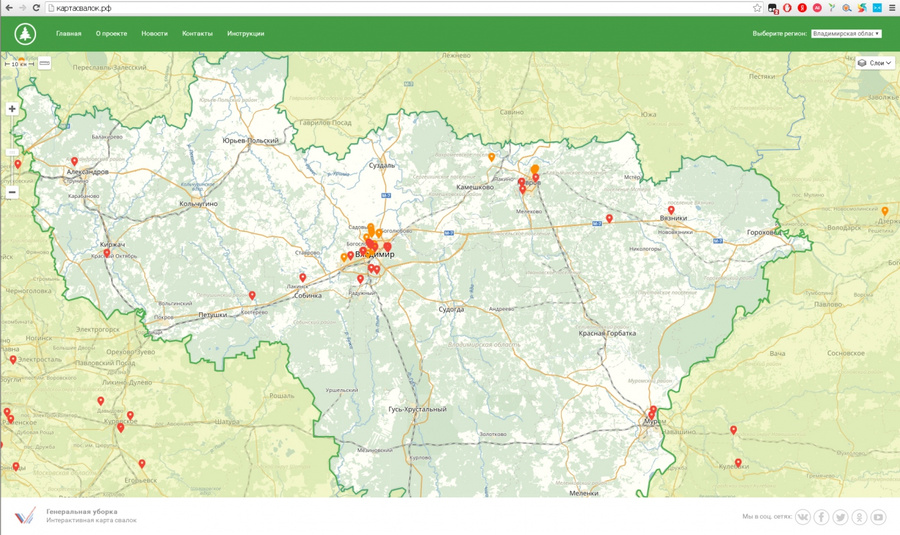Open the Twitter icon in footer
Image resolution: width=900 pixels, height=535 pixels.
coord(840,517)
